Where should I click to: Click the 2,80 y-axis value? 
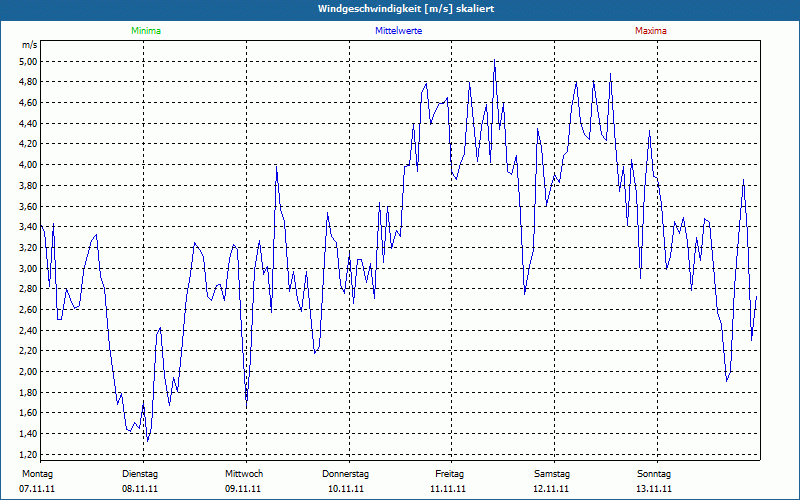[30, 289]
